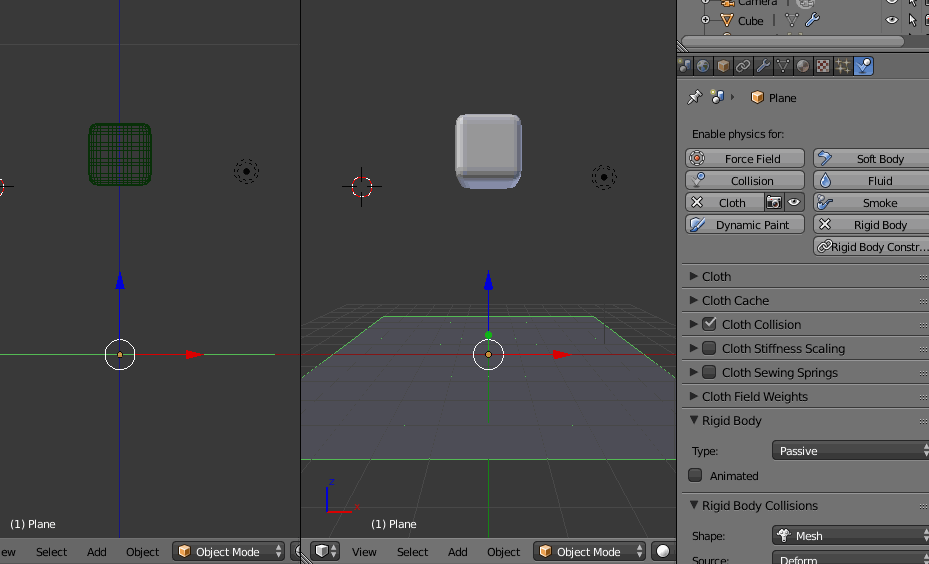
Task: Toggle Cube selectability arrow in outliner
Action: [912, 20]
